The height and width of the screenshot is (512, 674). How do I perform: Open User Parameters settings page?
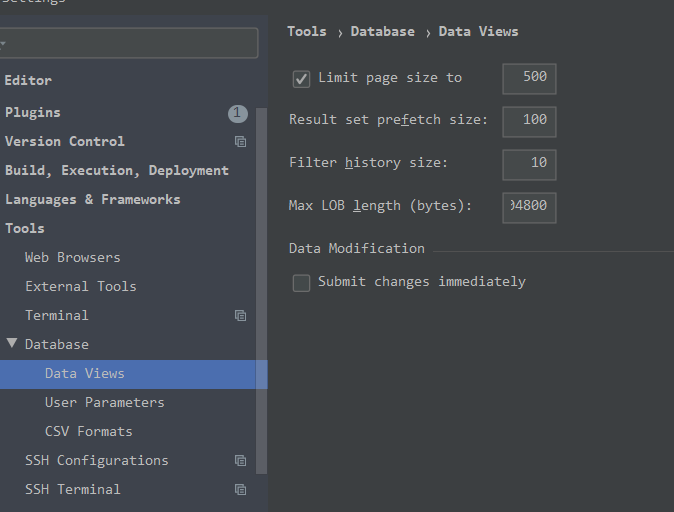(104, 402)
